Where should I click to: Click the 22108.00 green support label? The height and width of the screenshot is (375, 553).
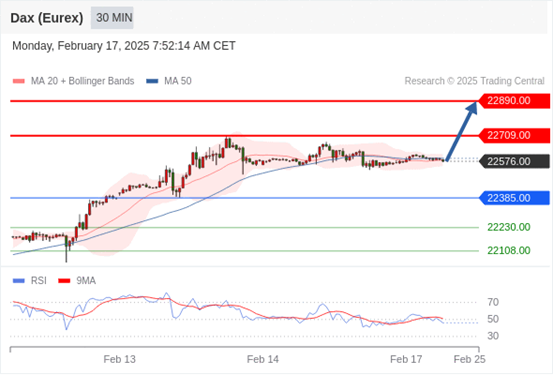point(509,251)
